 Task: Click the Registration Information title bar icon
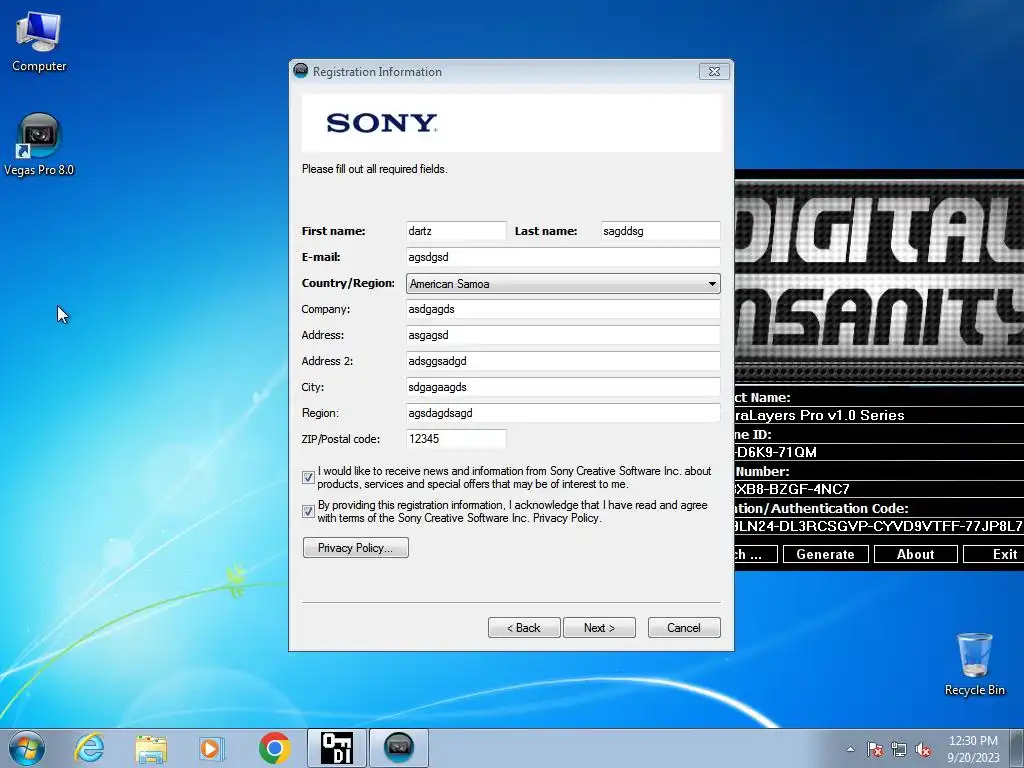pos(300,71)
